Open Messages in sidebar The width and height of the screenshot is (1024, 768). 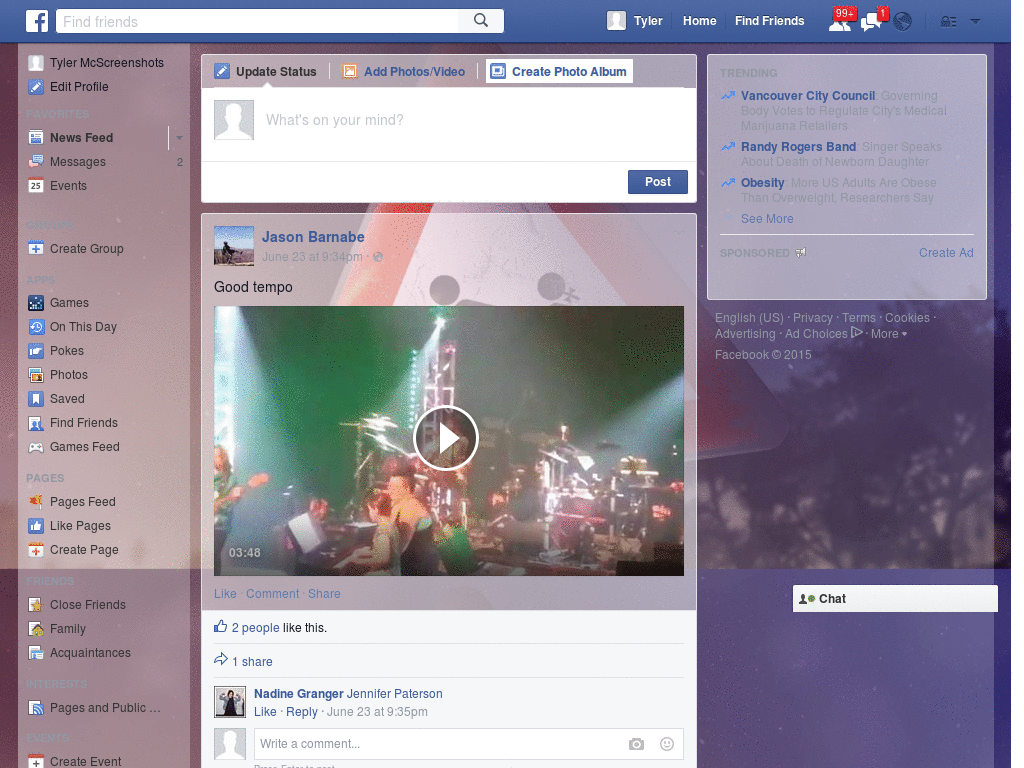tap(77, 162)
